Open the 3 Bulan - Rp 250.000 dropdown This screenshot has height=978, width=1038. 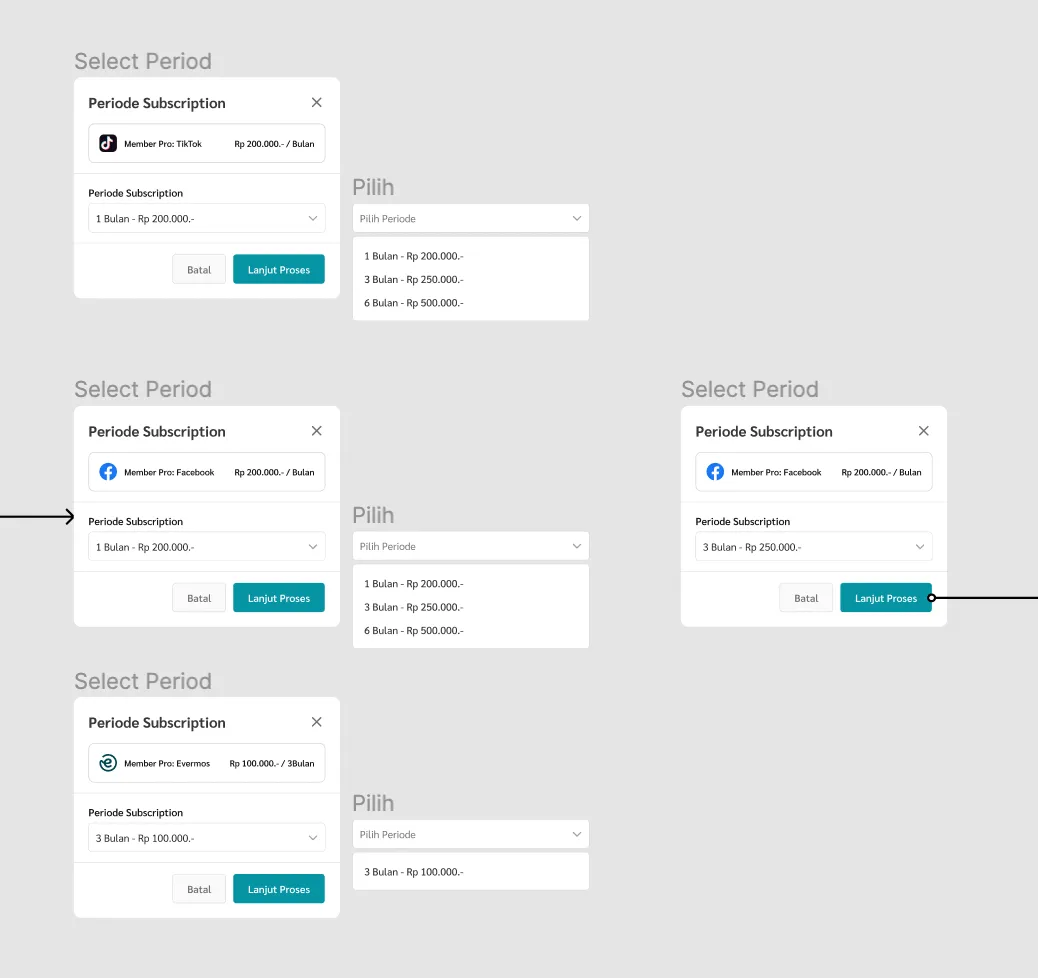[814, 547]
